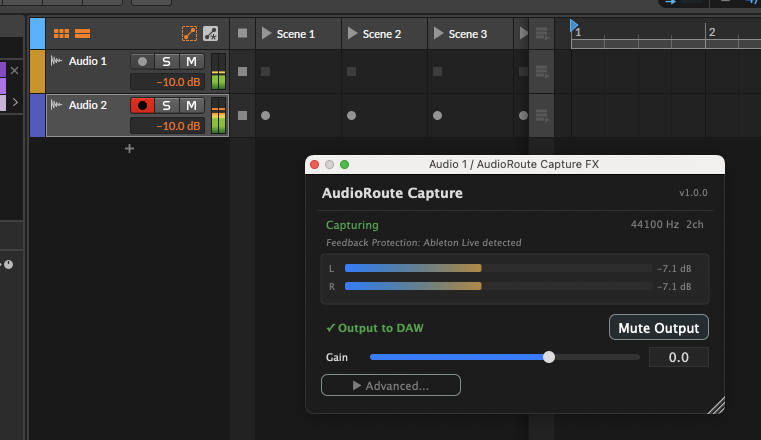Screen dimensions: 761x440
Task: Click Audio 1 orange color strip
Action: tap(37, 71)
